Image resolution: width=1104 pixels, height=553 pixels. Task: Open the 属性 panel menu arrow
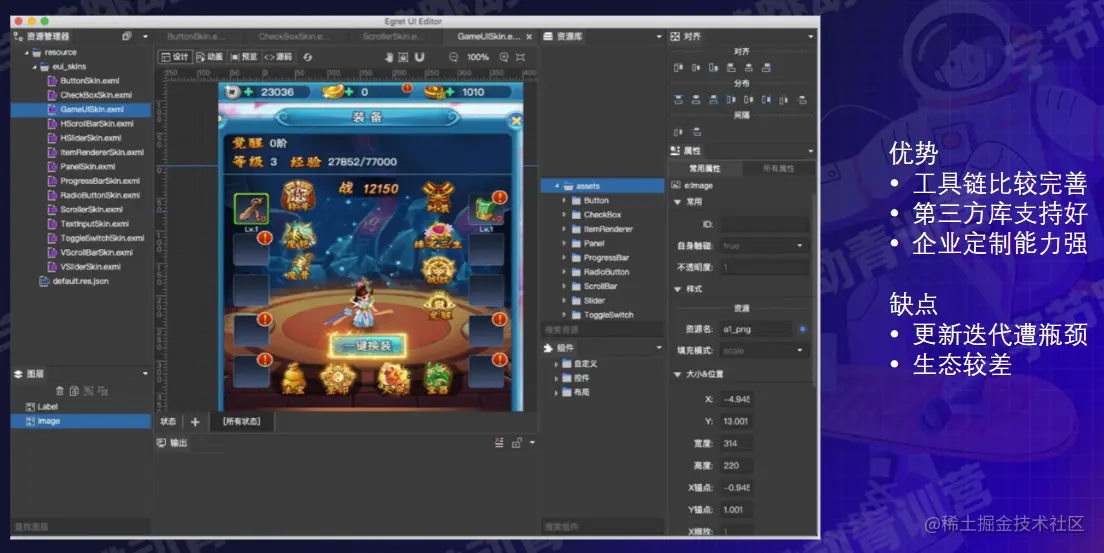click(x=810, y=151)
